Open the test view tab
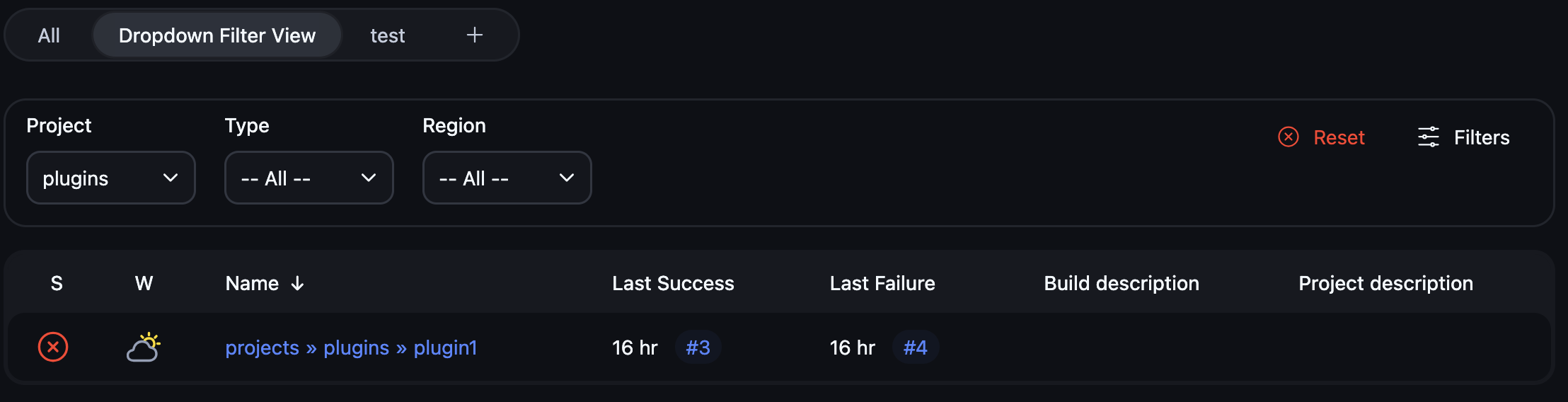 point(388,35)
